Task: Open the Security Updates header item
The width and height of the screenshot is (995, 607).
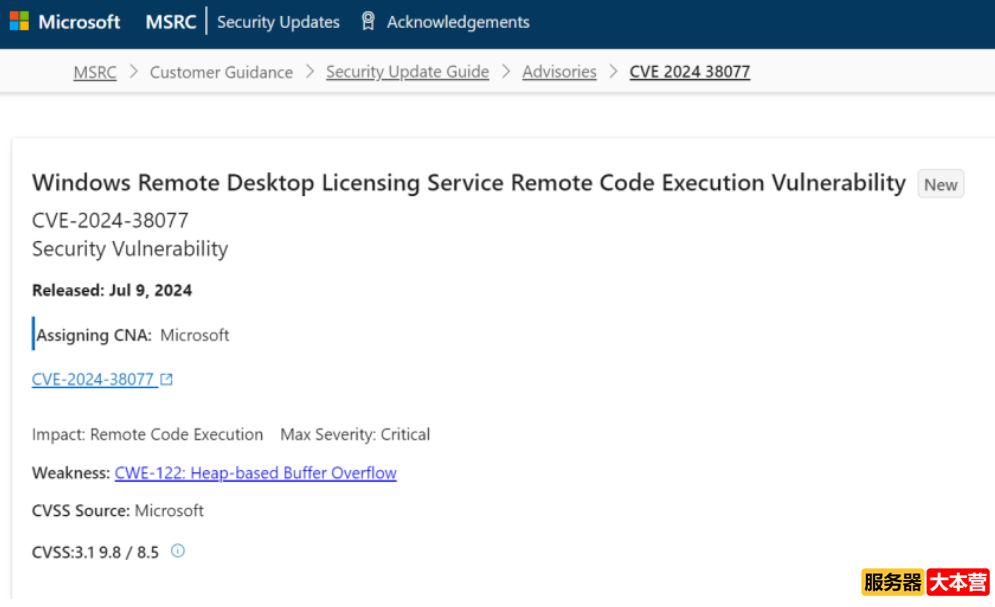Action: [278, 21]
